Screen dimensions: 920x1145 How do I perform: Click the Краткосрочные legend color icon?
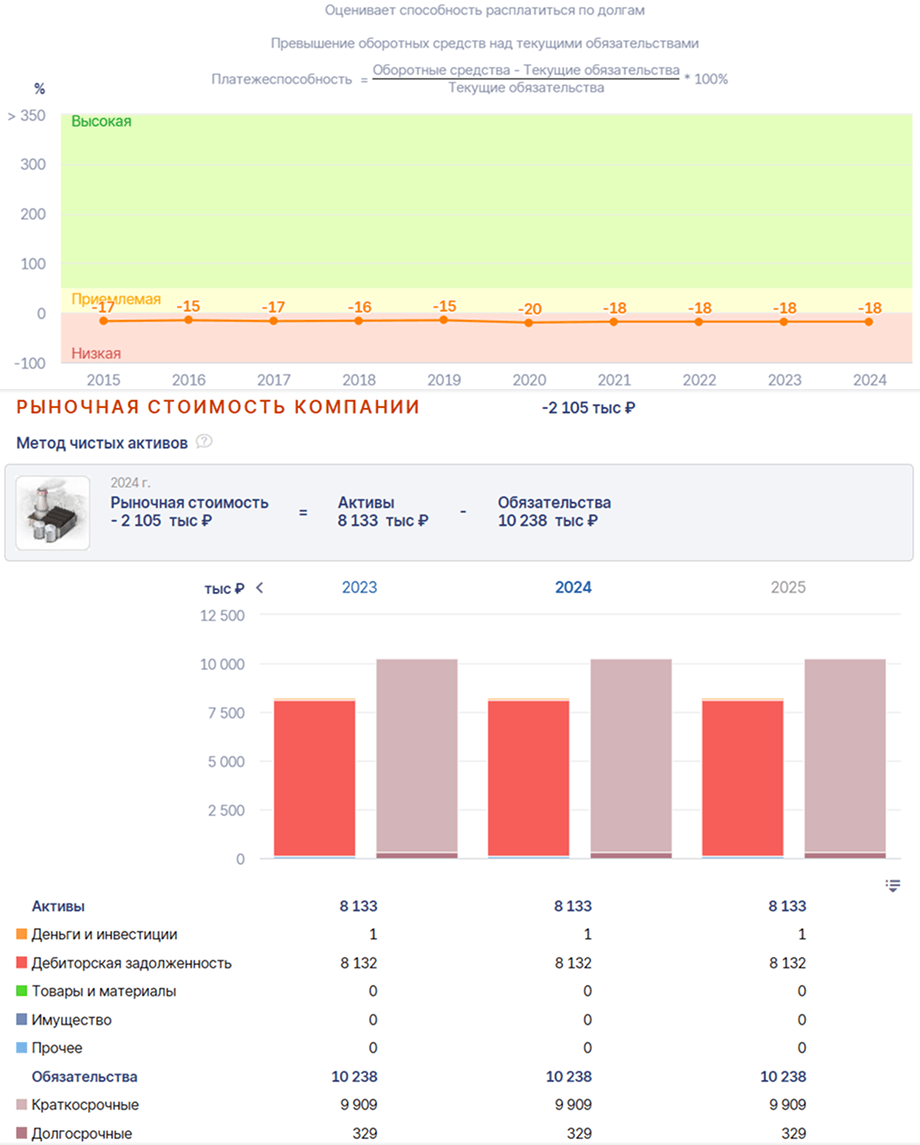click(x=22, y=1105)
